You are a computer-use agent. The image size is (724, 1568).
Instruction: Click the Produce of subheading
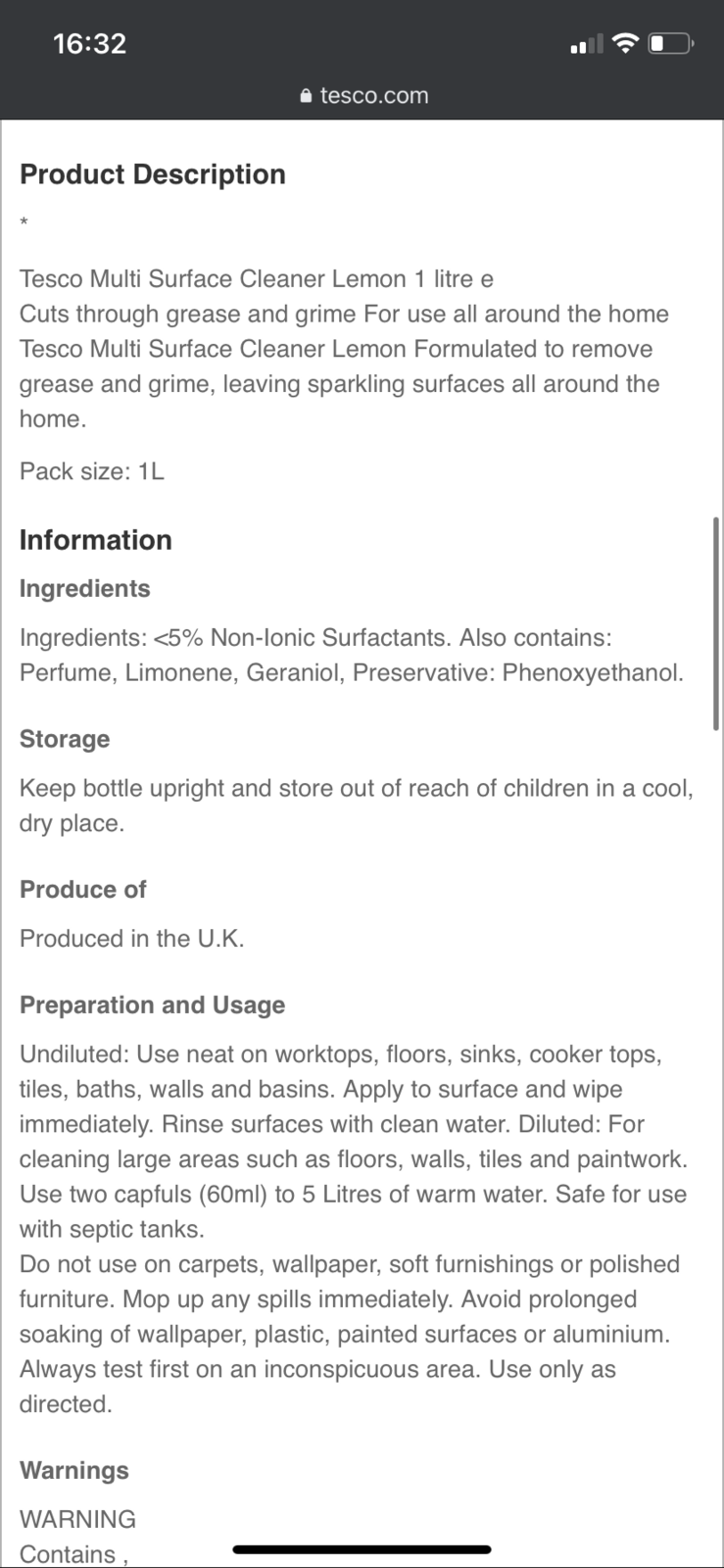coord(83,890)
